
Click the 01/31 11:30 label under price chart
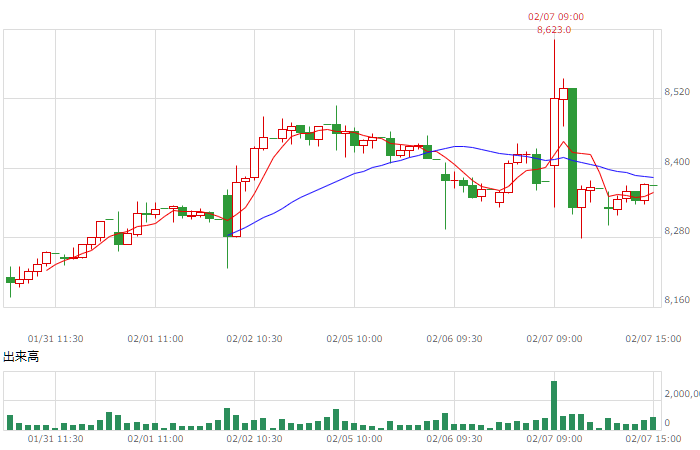coord(55,339)
